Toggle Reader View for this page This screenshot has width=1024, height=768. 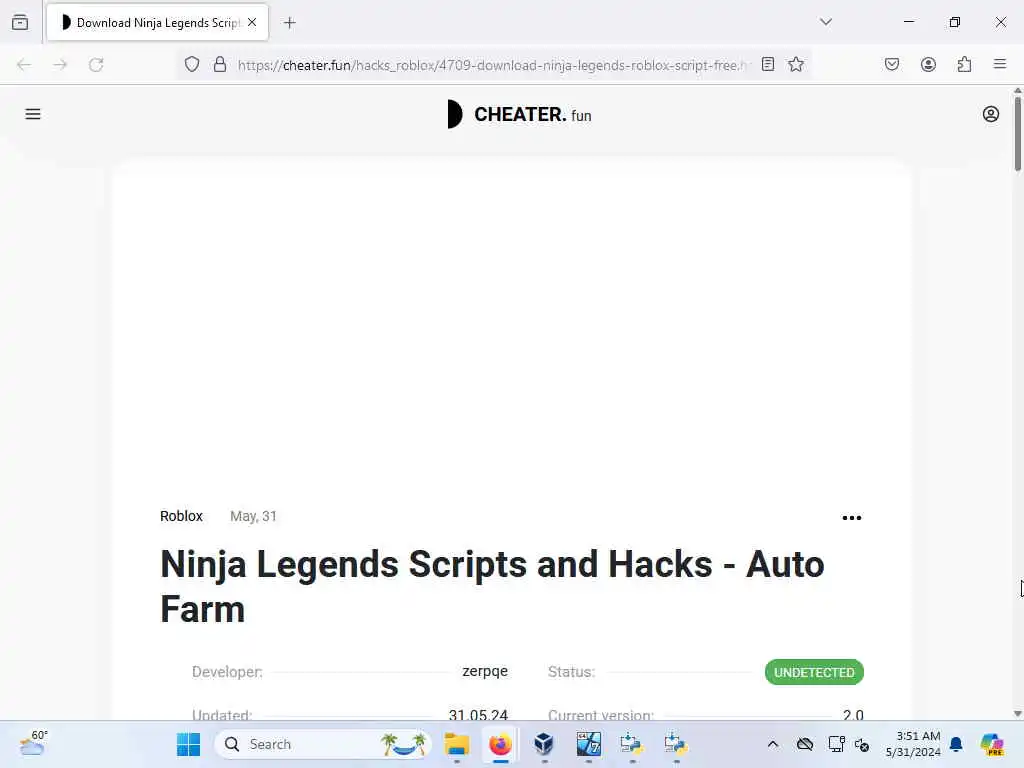[x=768, y=64]
